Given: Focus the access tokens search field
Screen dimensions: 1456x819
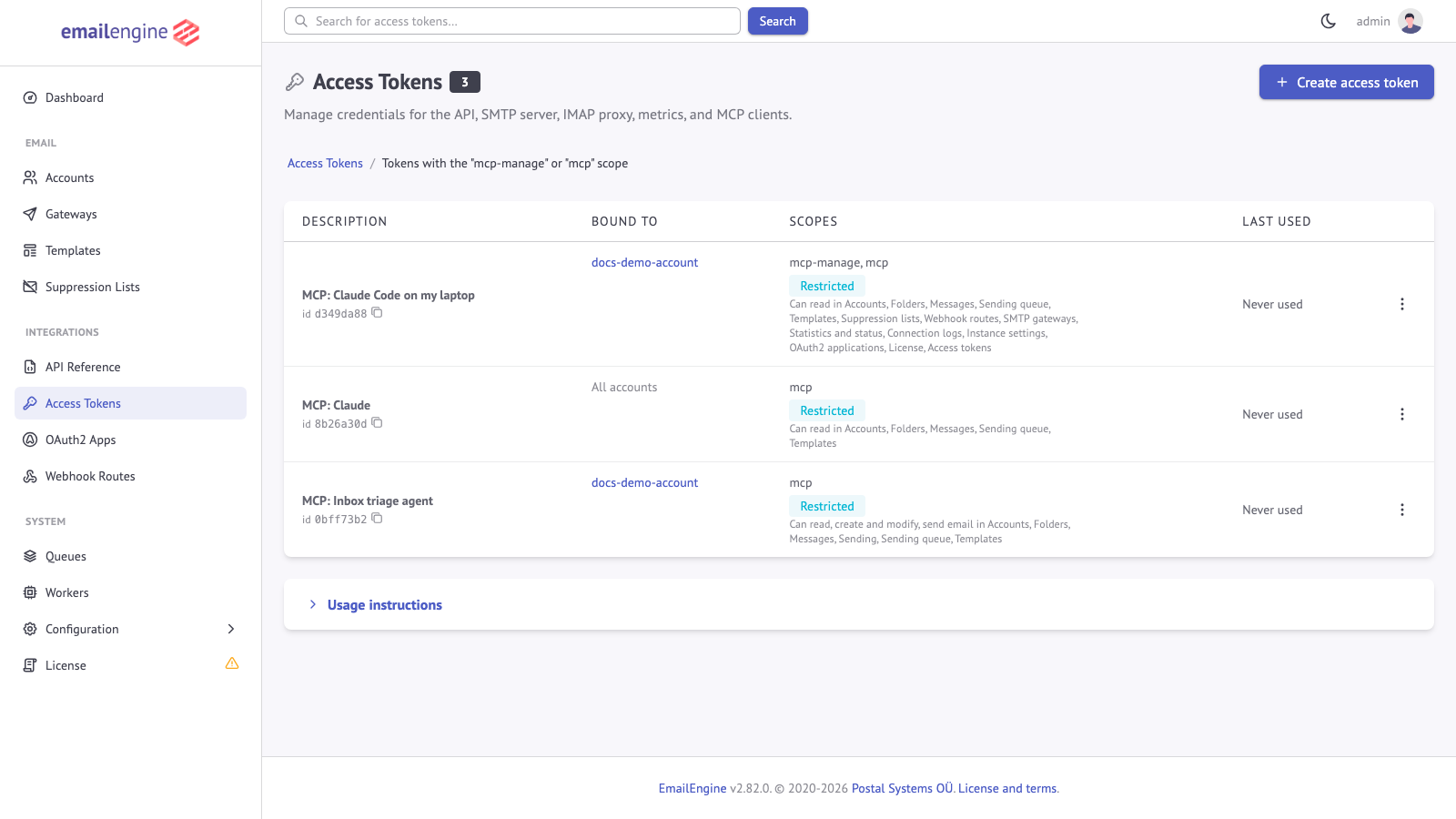Looking at the screenshot, I should pos(512,21).
